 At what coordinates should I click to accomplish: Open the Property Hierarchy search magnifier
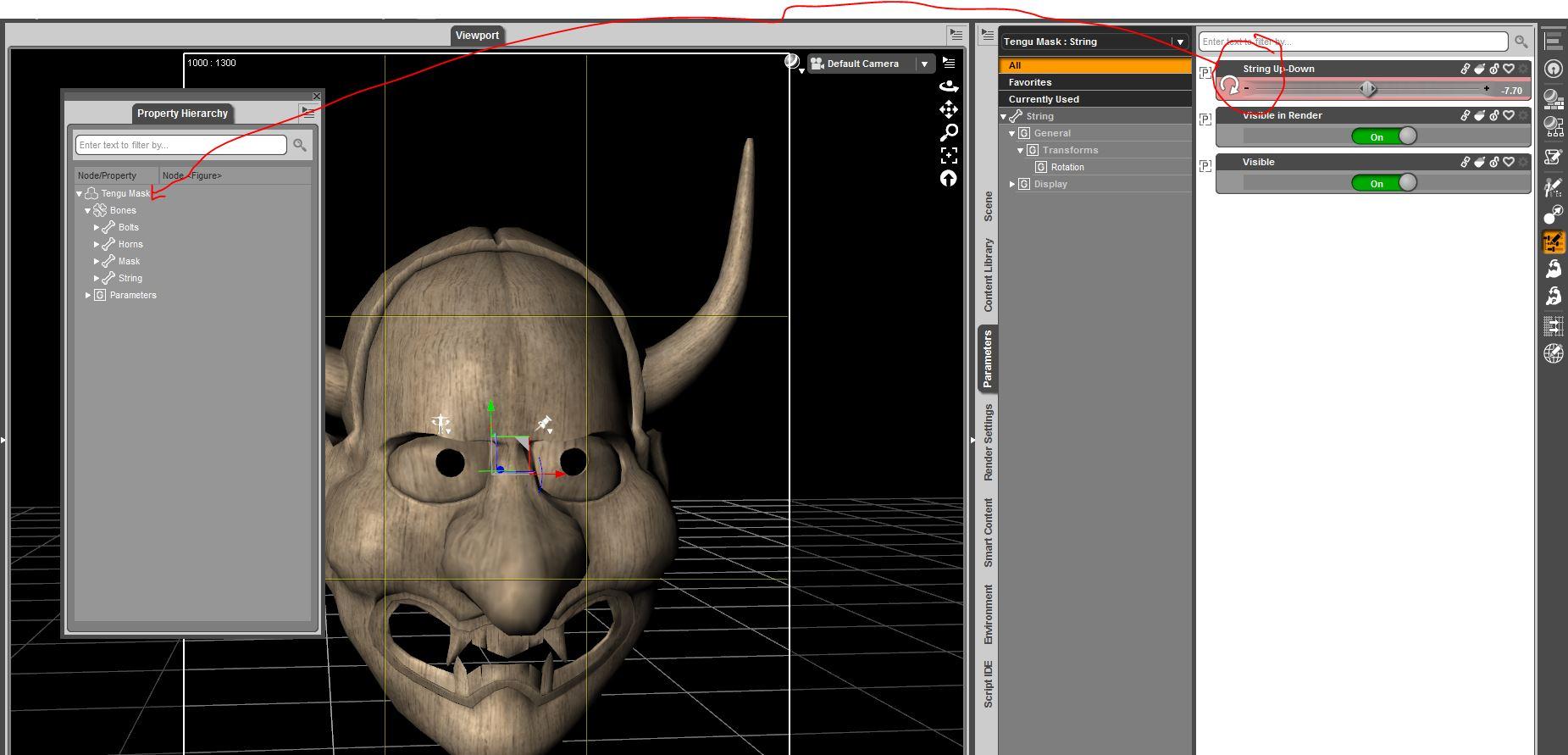[x=300, y=145]
